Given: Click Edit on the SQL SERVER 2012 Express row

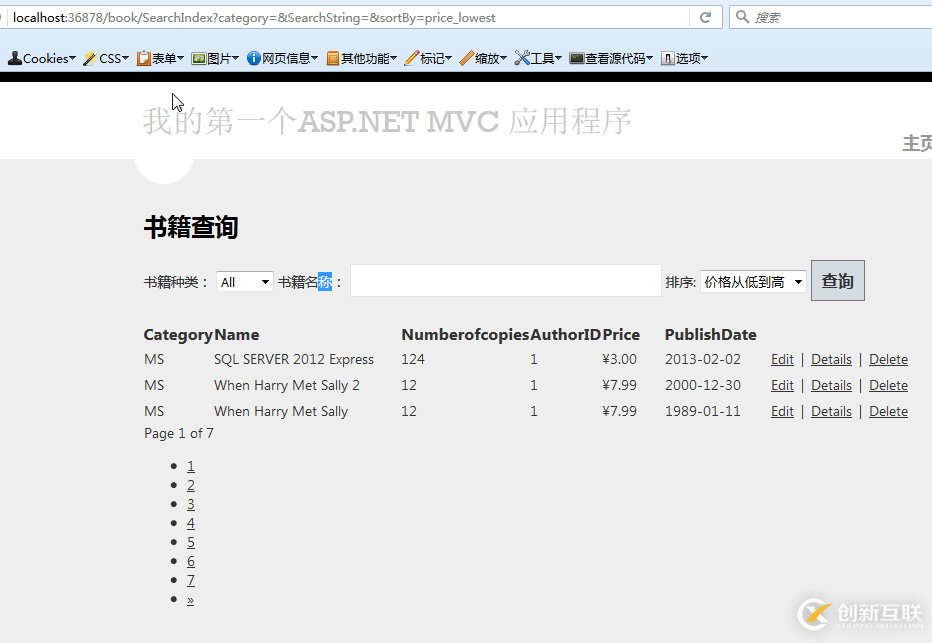Looking at the screenshot, I should click(x=782, y=359).
